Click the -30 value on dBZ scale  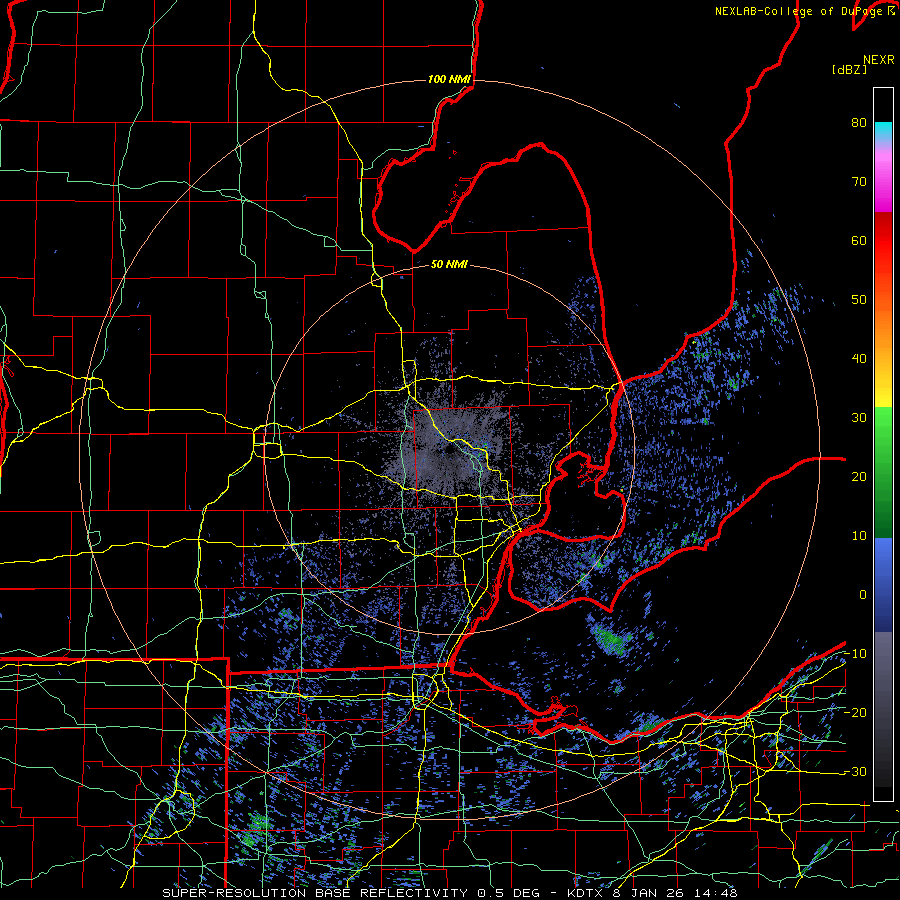click(855, 772)
